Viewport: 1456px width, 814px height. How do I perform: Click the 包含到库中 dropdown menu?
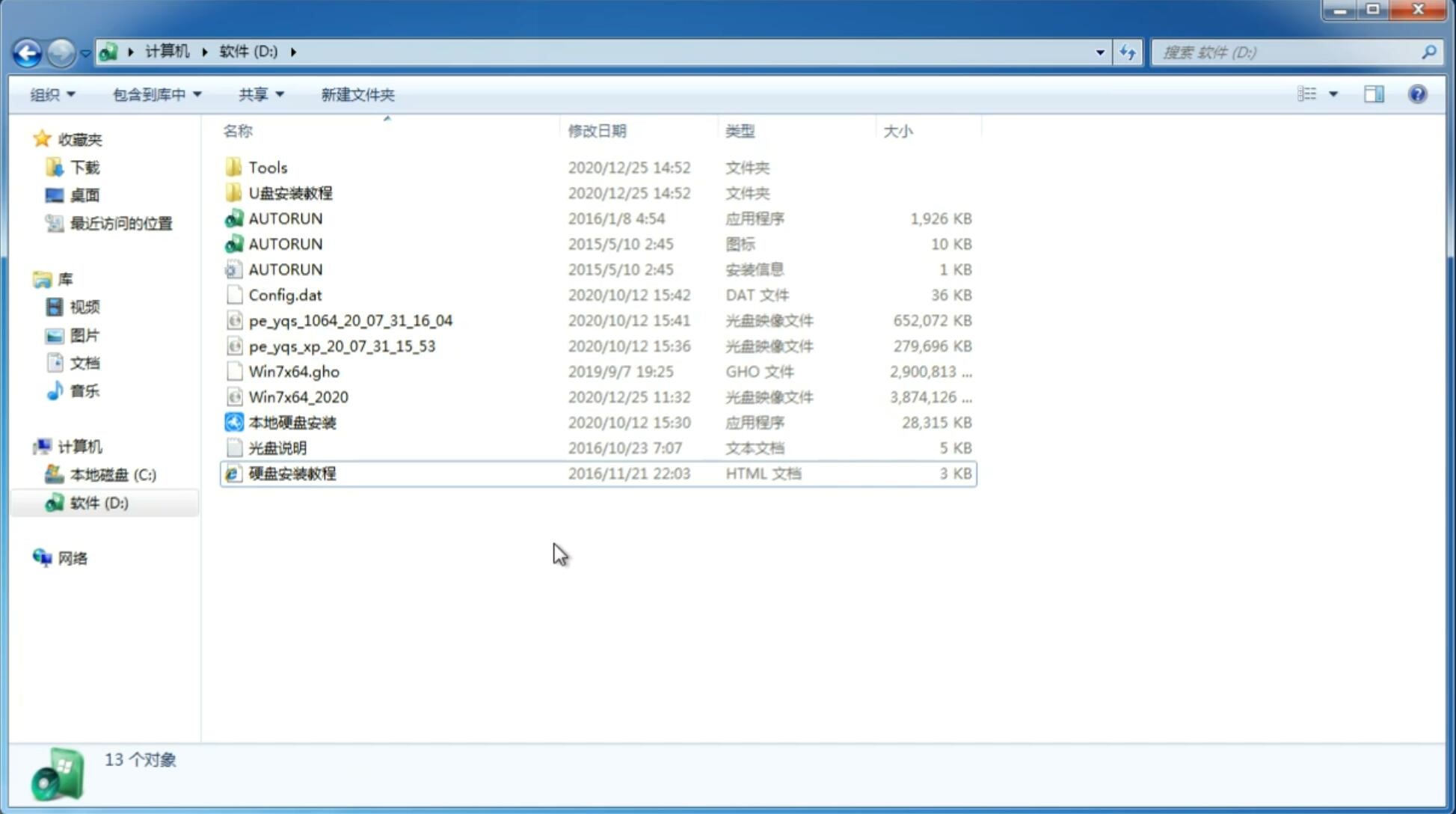(155, 93)
